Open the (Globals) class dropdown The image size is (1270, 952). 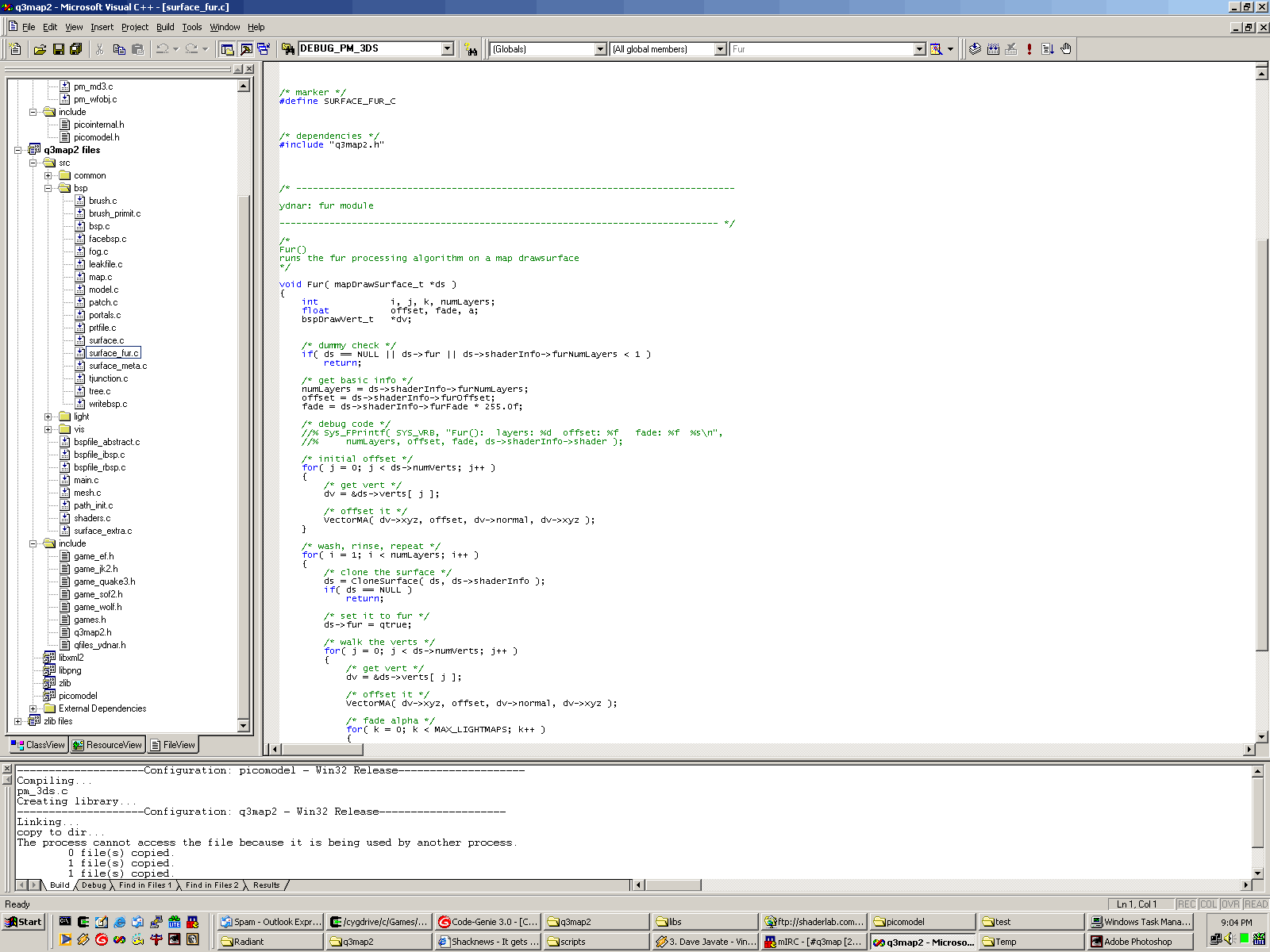[x=600, y=49]
